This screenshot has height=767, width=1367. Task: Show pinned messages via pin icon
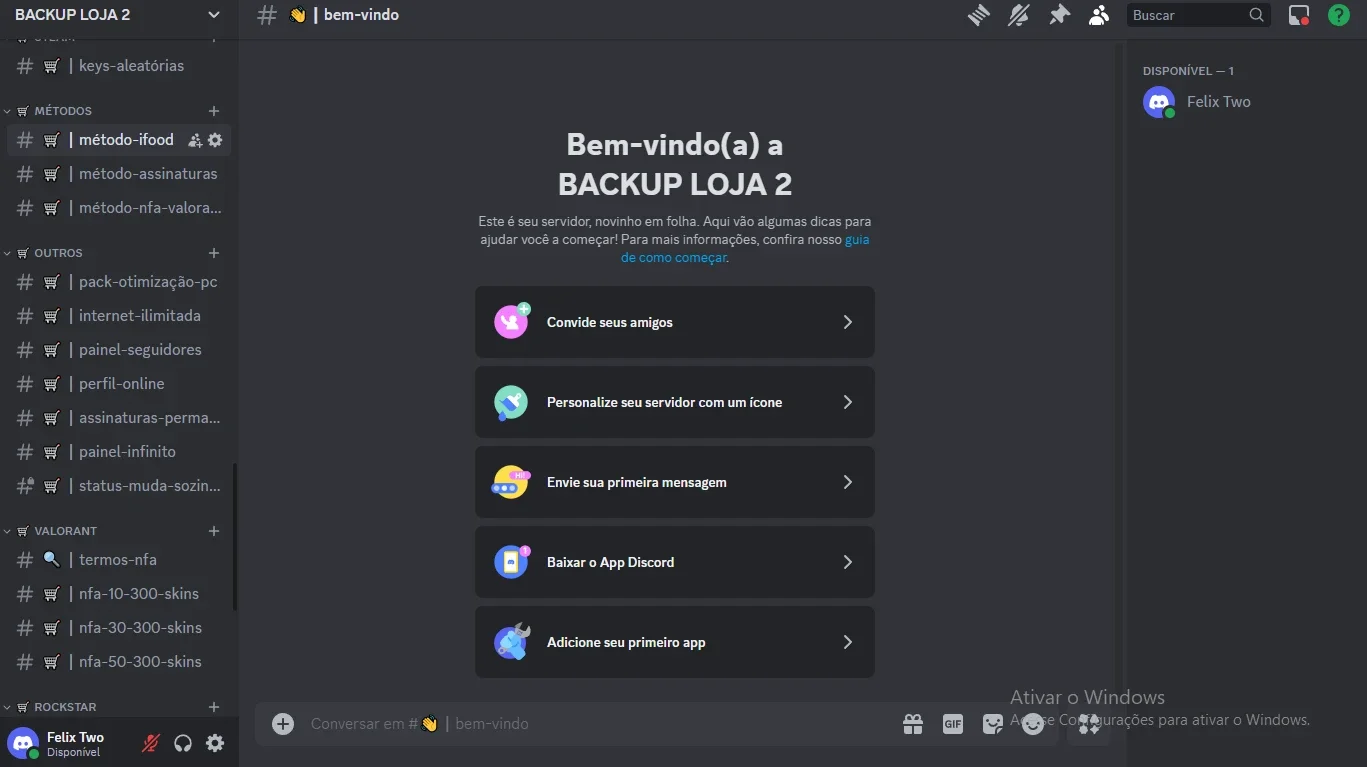(1059, 15)
